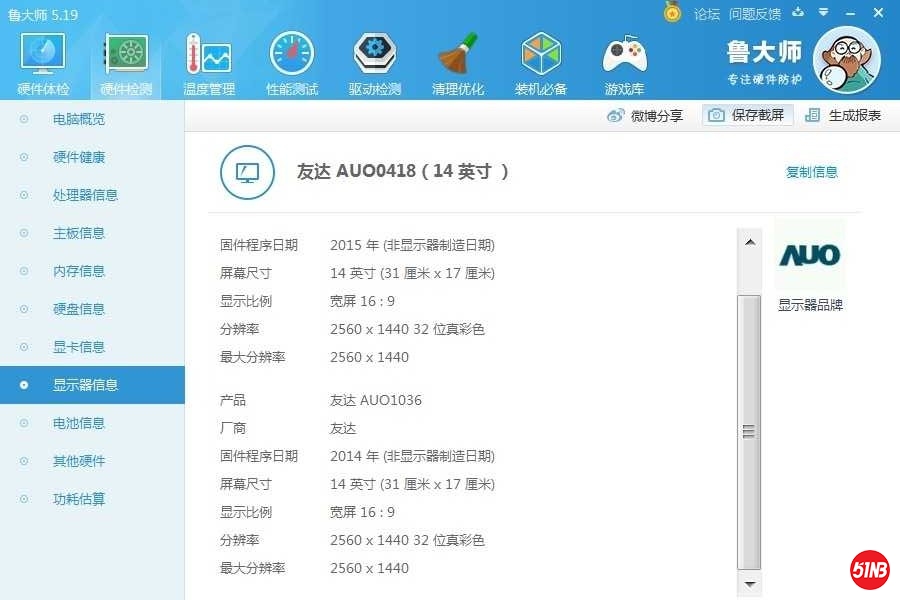Click the 厂商 label

(233, 428)
